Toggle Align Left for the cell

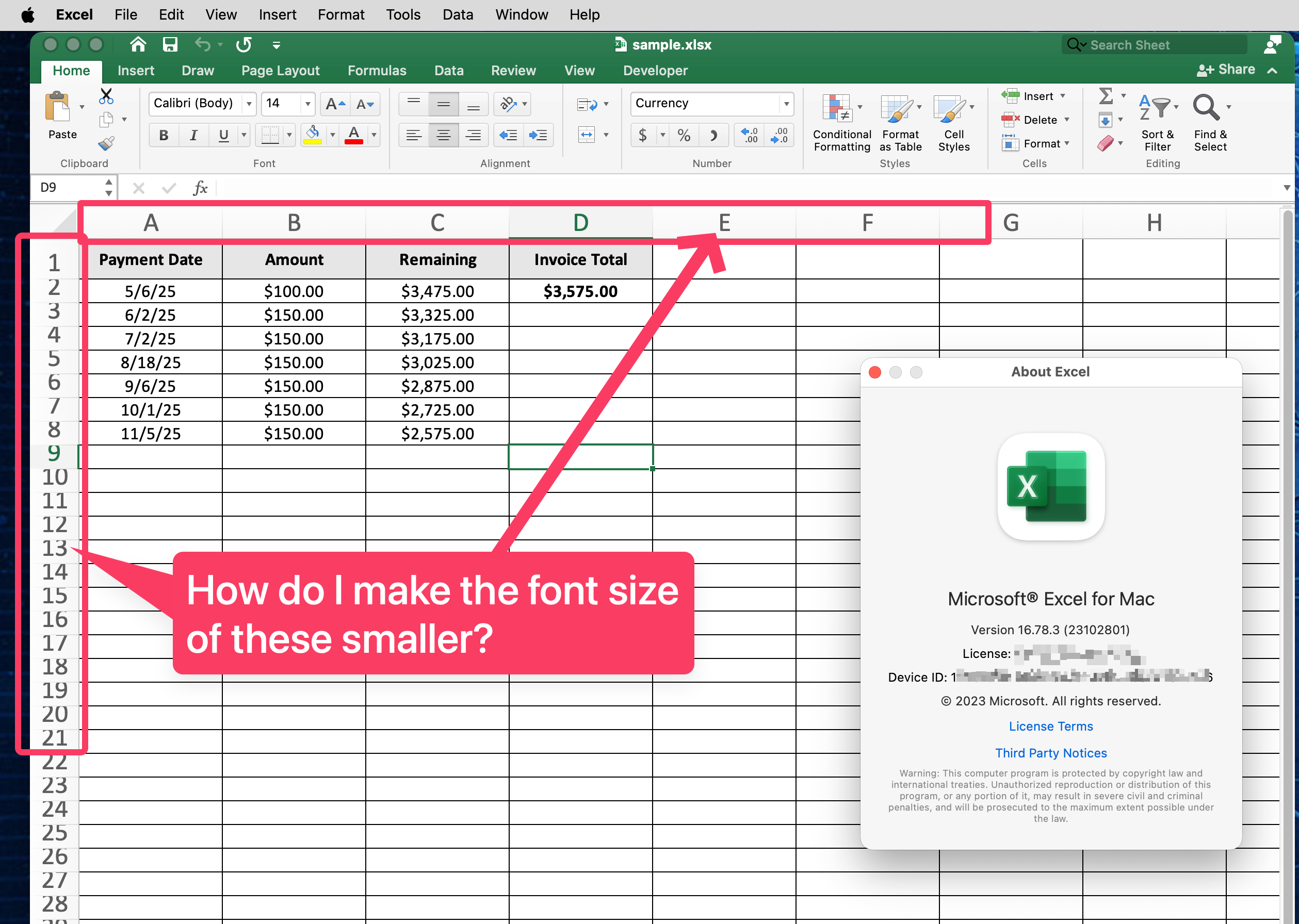coord(414,135)
